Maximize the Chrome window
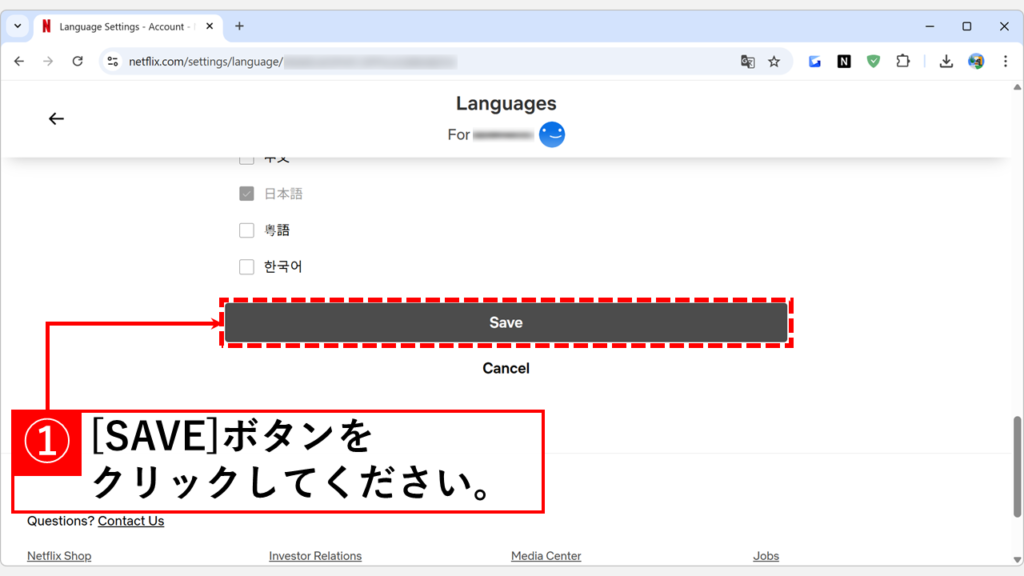The height and width of the screenshot is (576, 1024). pos(967,26)
